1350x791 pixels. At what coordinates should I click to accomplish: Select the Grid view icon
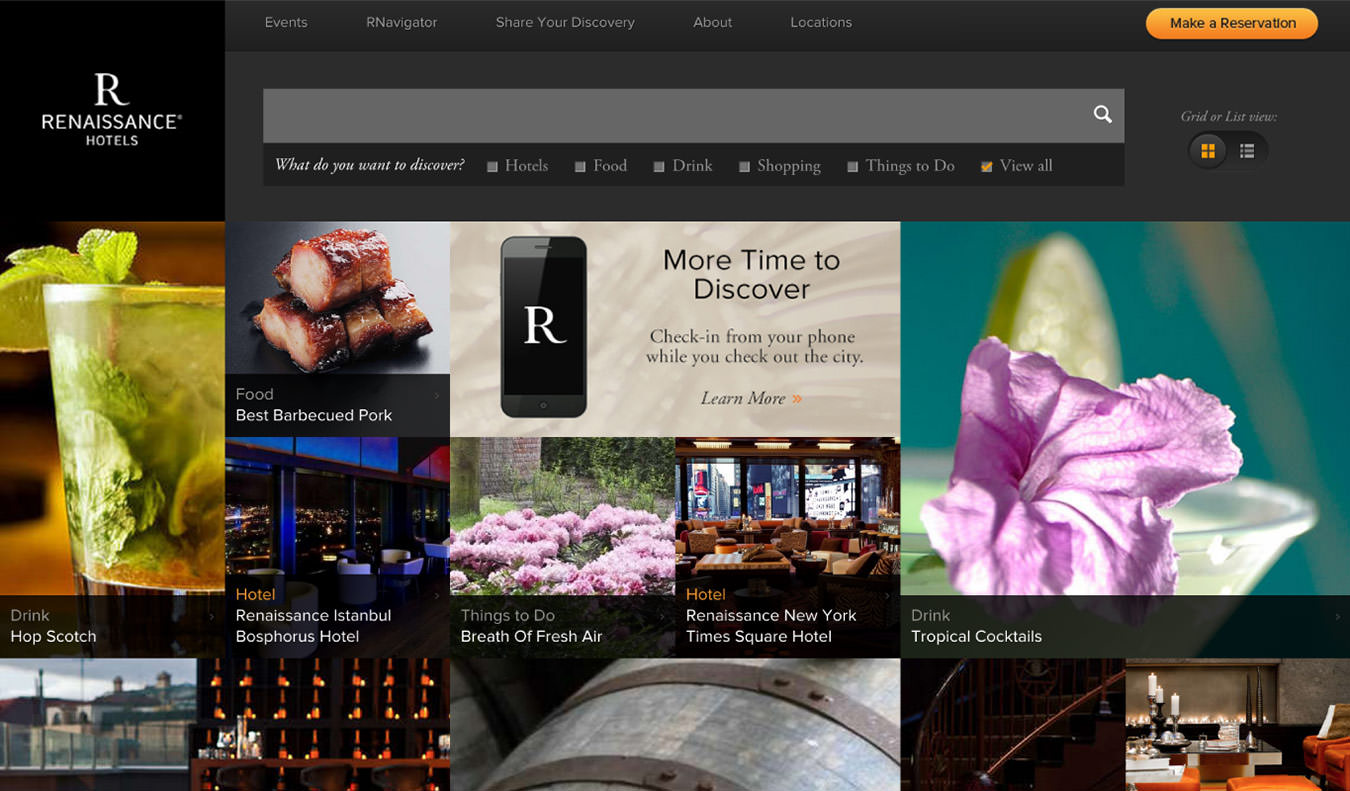(1208, 151)
